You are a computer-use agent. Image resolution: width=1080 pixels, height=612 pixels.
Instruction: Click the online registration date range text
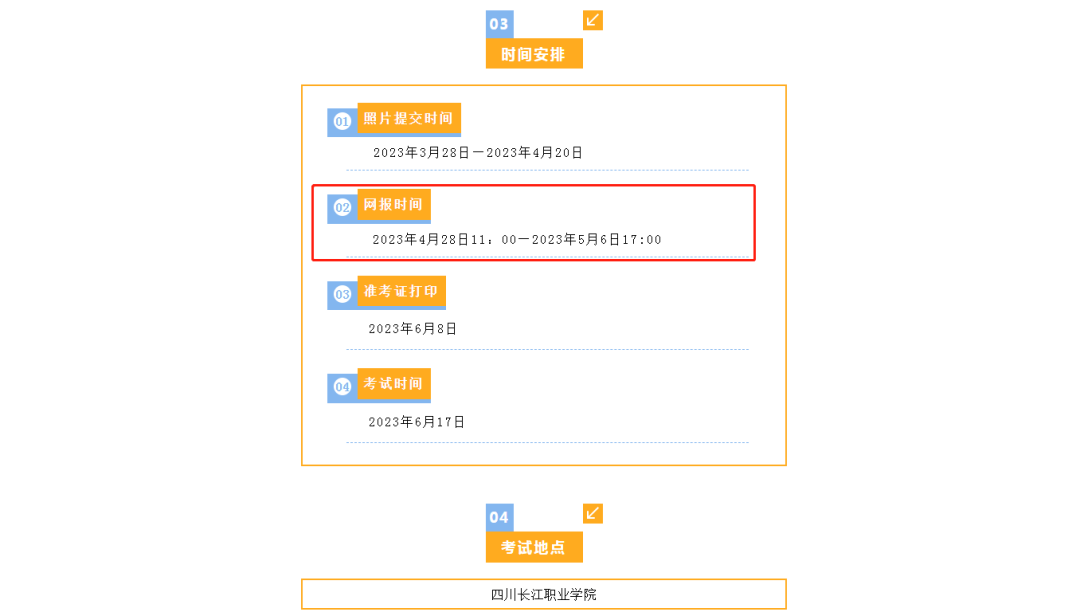click(517, 240)
